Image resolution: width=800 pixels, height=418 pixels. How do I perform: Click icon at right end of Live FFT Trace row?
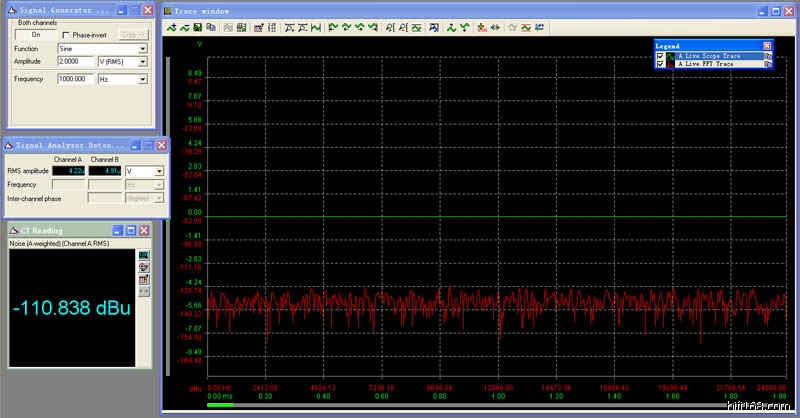pyautogui.click(x=768, y=64)
